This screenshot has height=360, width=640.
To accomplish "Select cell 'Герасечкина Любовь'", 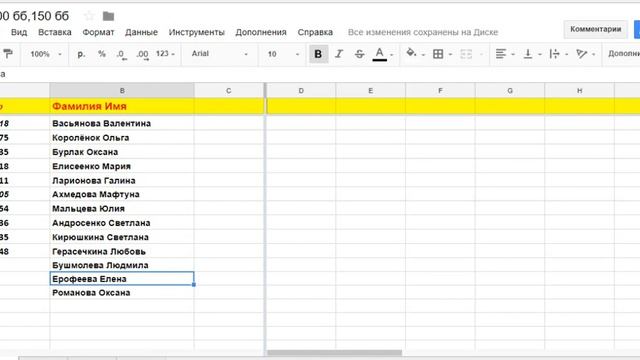I will [x=122, y=251].
